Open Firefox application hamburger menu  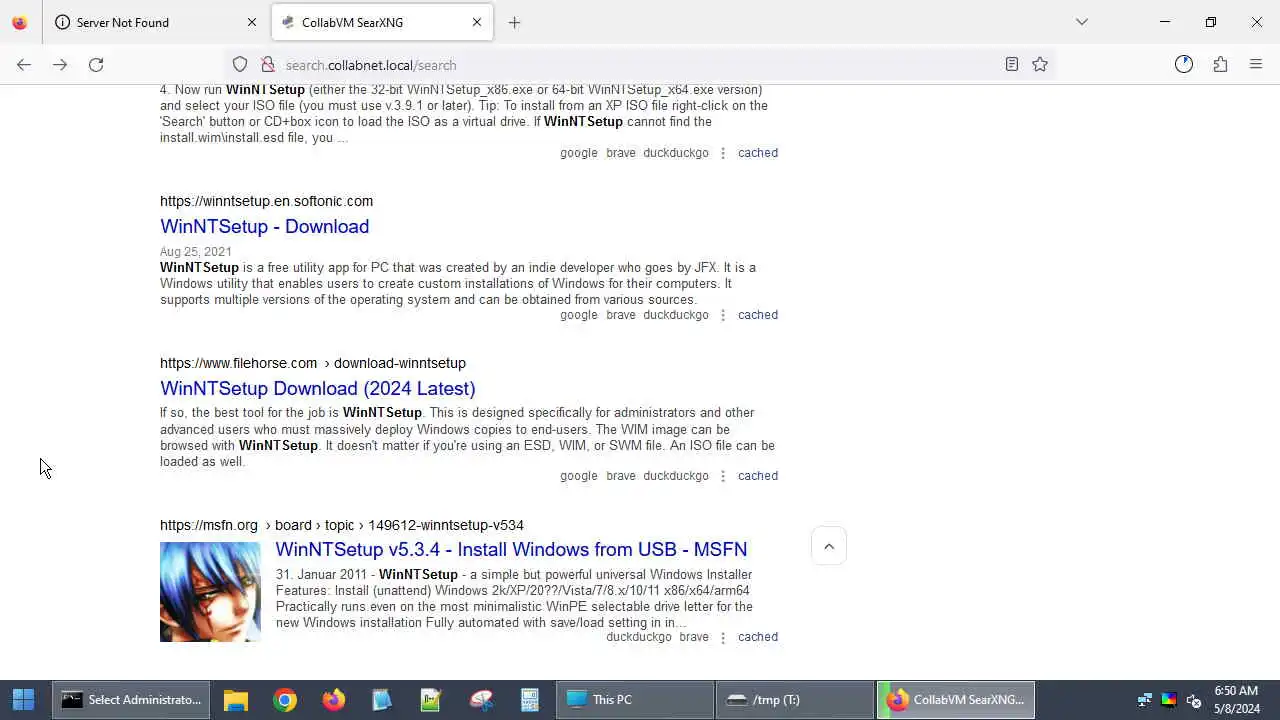(1256, 65)
